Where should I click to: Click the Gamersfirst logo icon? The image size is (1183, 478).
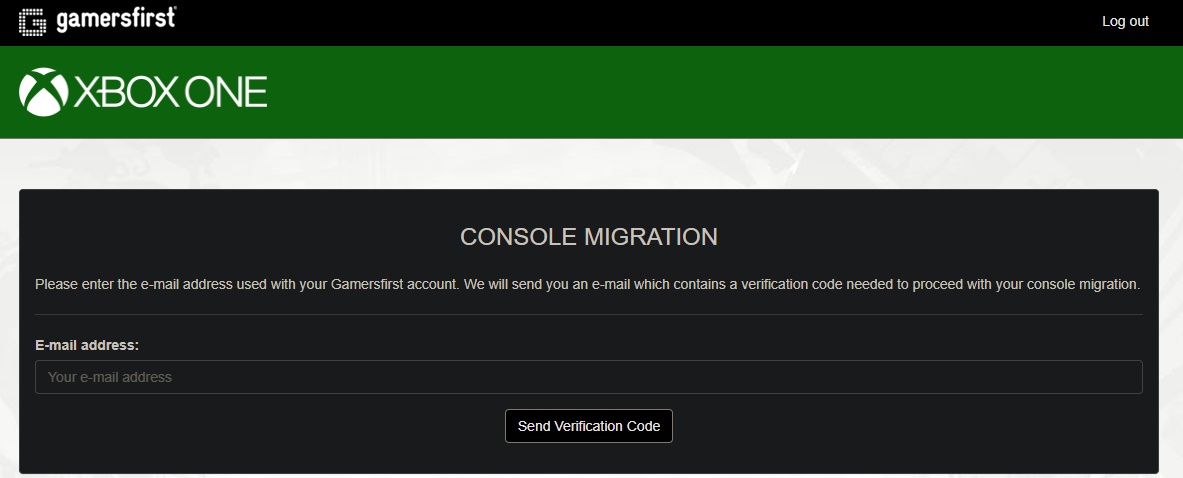tap(32, 22)
